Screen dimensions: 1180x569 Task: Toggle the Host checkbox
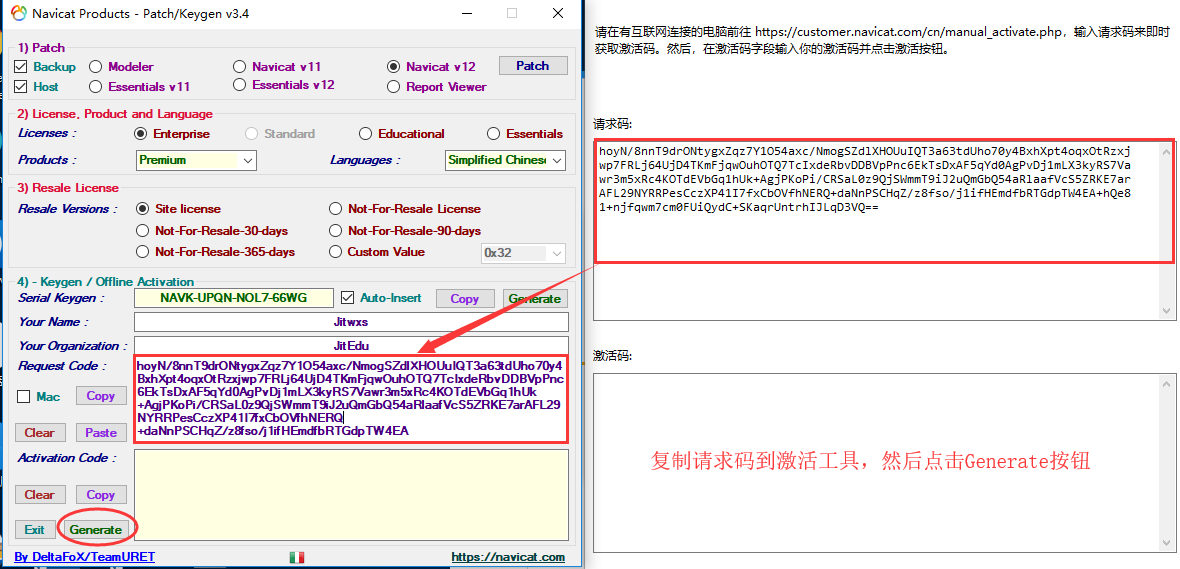(20, 87)
